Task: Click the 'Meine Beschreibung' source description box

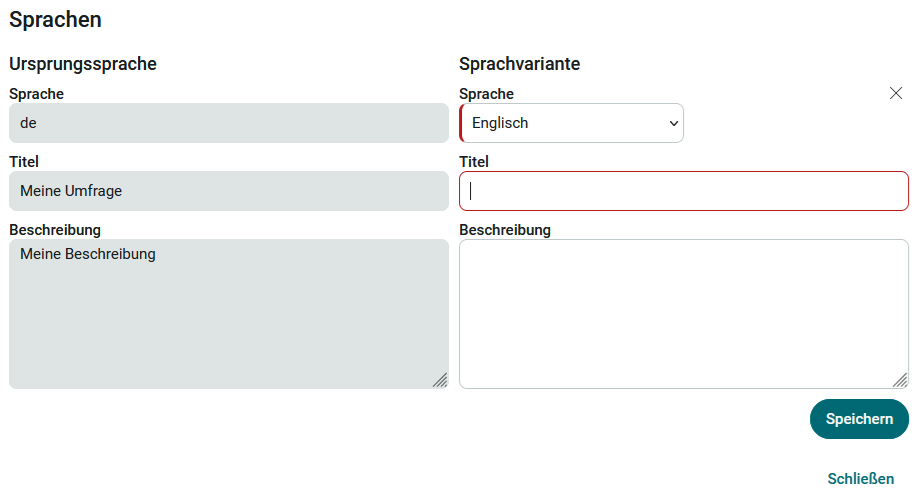Action: click(229, 313)
